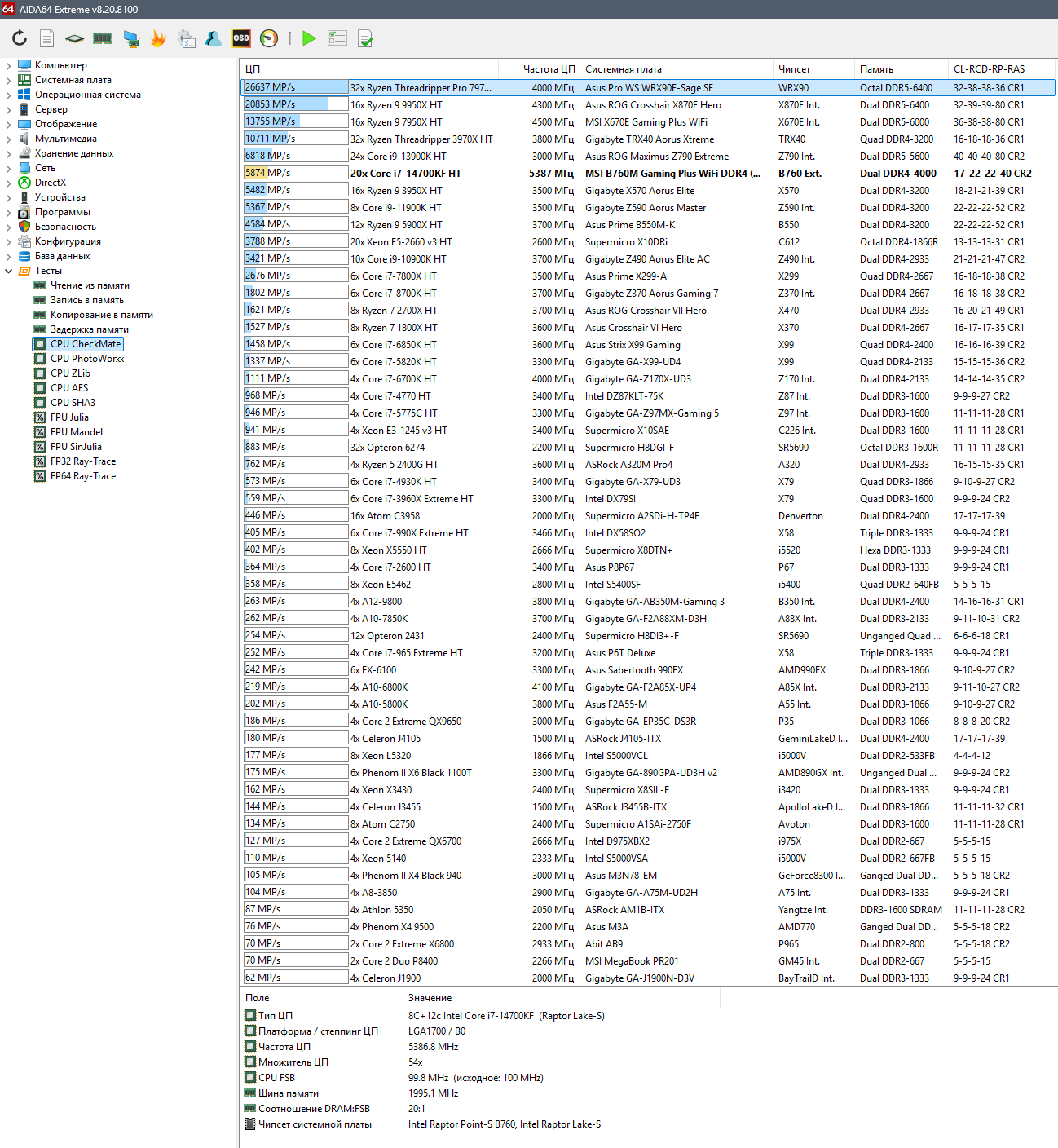
Task: Select the FP32 Ray-Trace test
Action: click(83, 461)
